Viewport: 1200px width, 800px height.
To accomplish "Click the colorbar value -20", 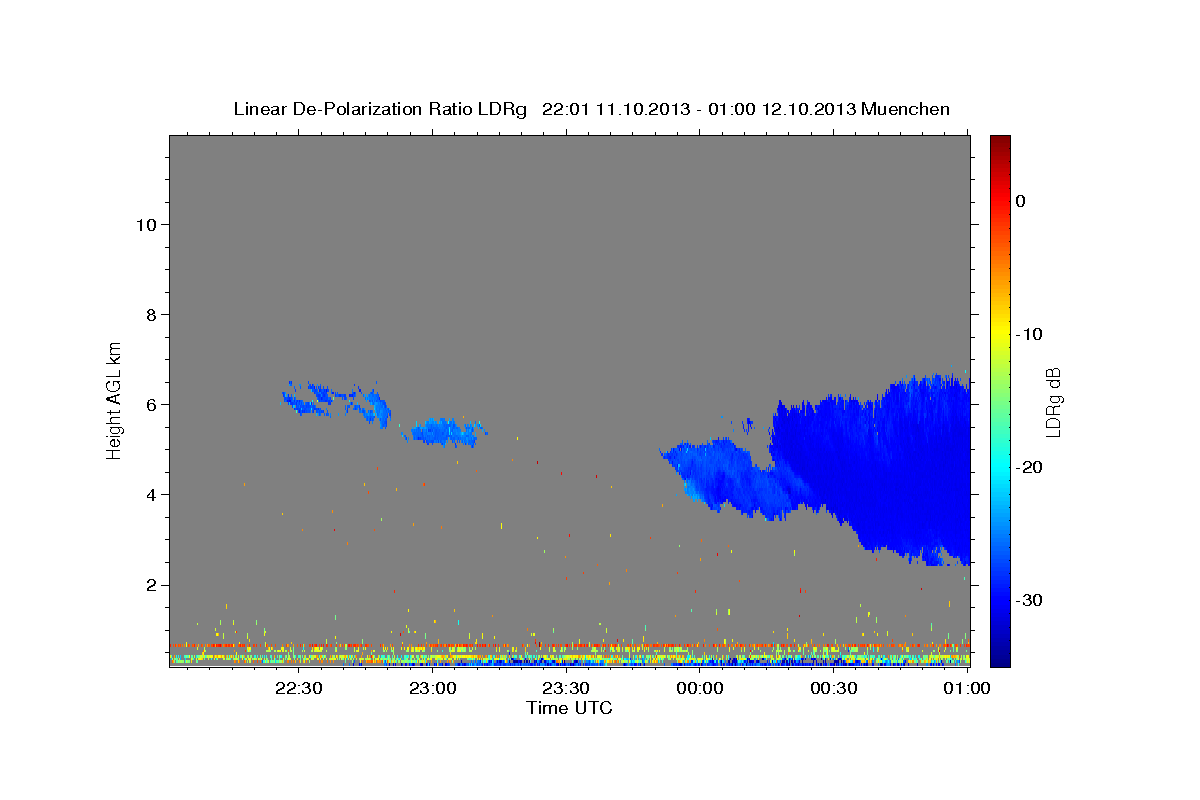I will 1030,467.
